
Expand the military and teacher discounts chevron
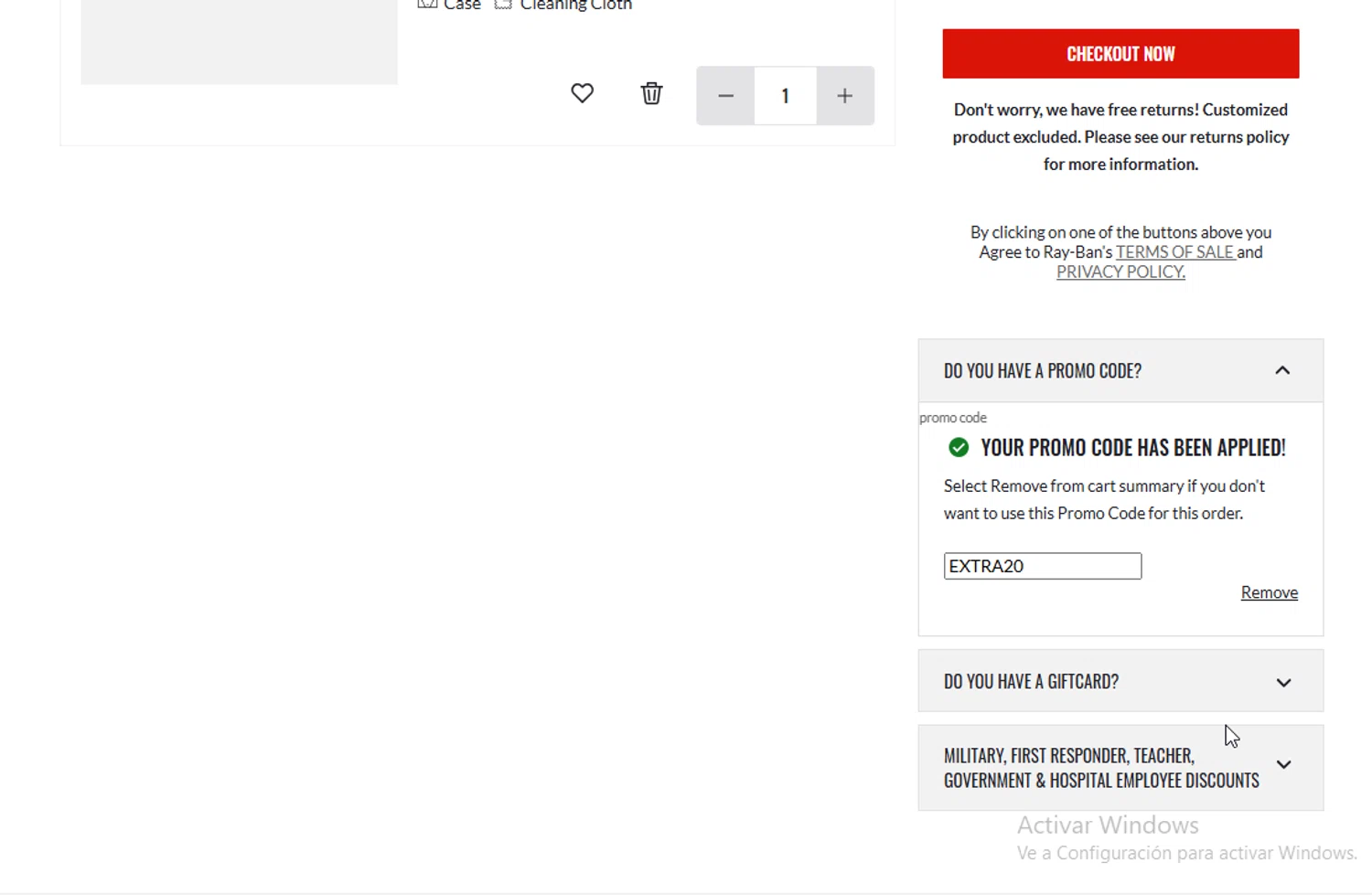(x=1283, y=765)
